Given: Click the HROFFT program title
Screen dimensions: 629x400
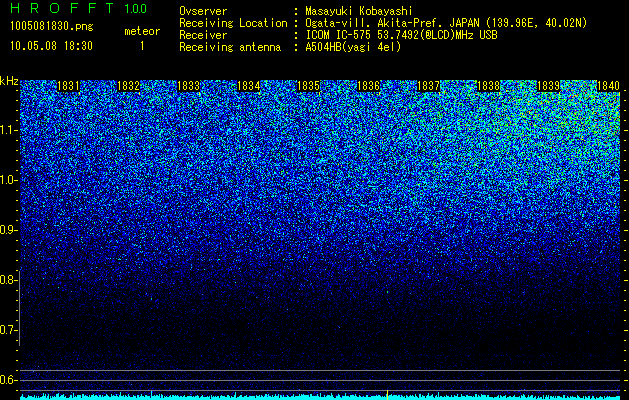Looking at the screenshot, I should [62, 8].
